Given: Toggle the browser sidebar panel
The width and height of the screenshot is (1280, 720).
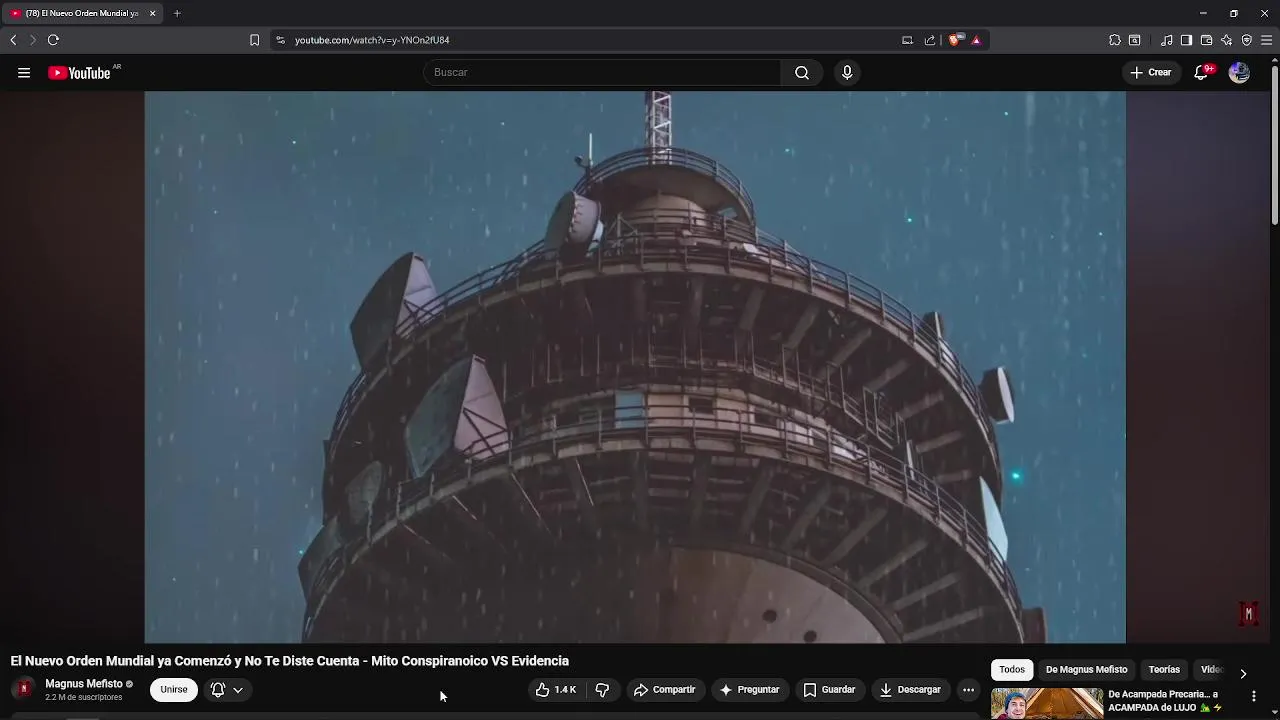Looking at the screenshot, I should [1186, 40].
